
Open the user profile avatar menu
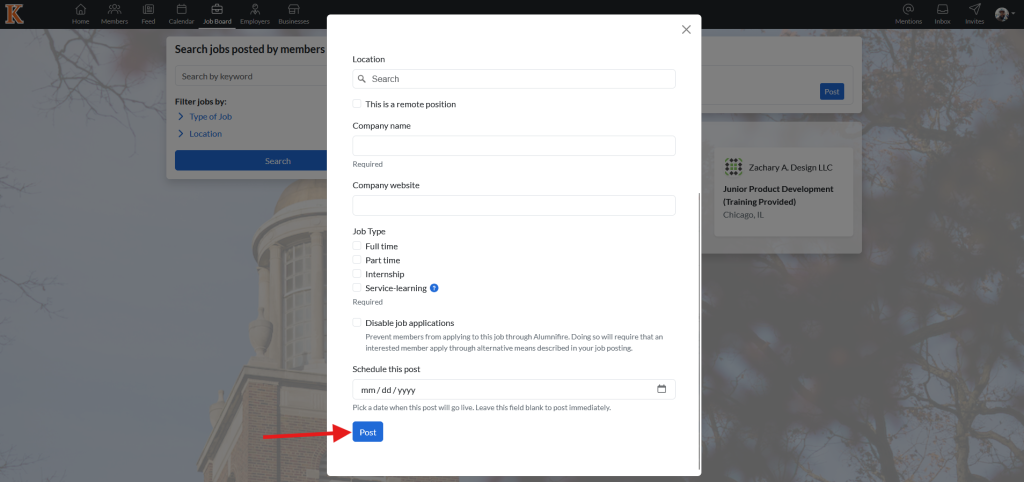click(1002, 14)
